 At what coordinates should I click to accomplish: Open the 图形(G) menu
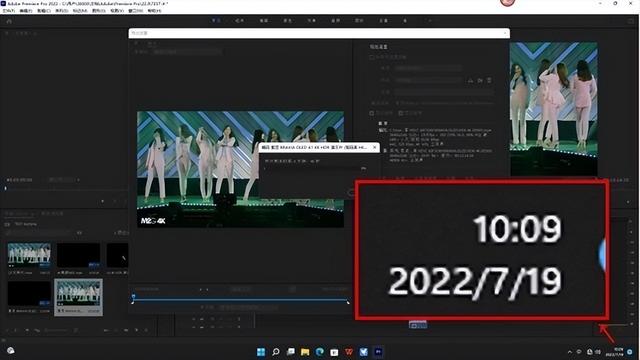(98, 11)
